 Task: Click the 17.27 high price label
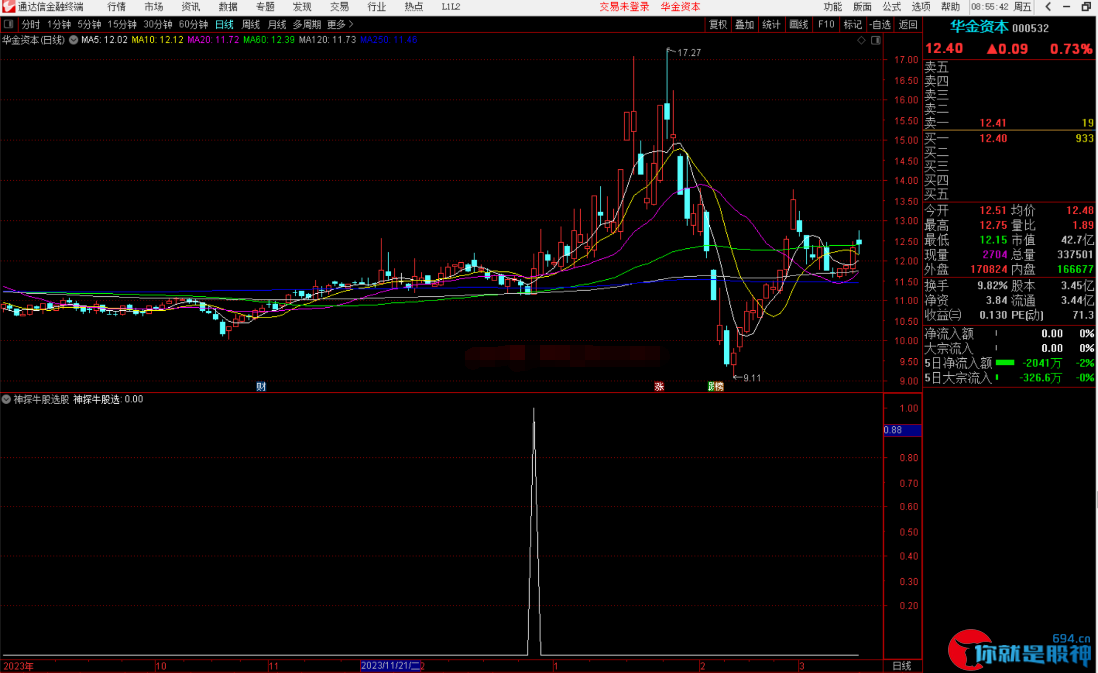[689, 53]
